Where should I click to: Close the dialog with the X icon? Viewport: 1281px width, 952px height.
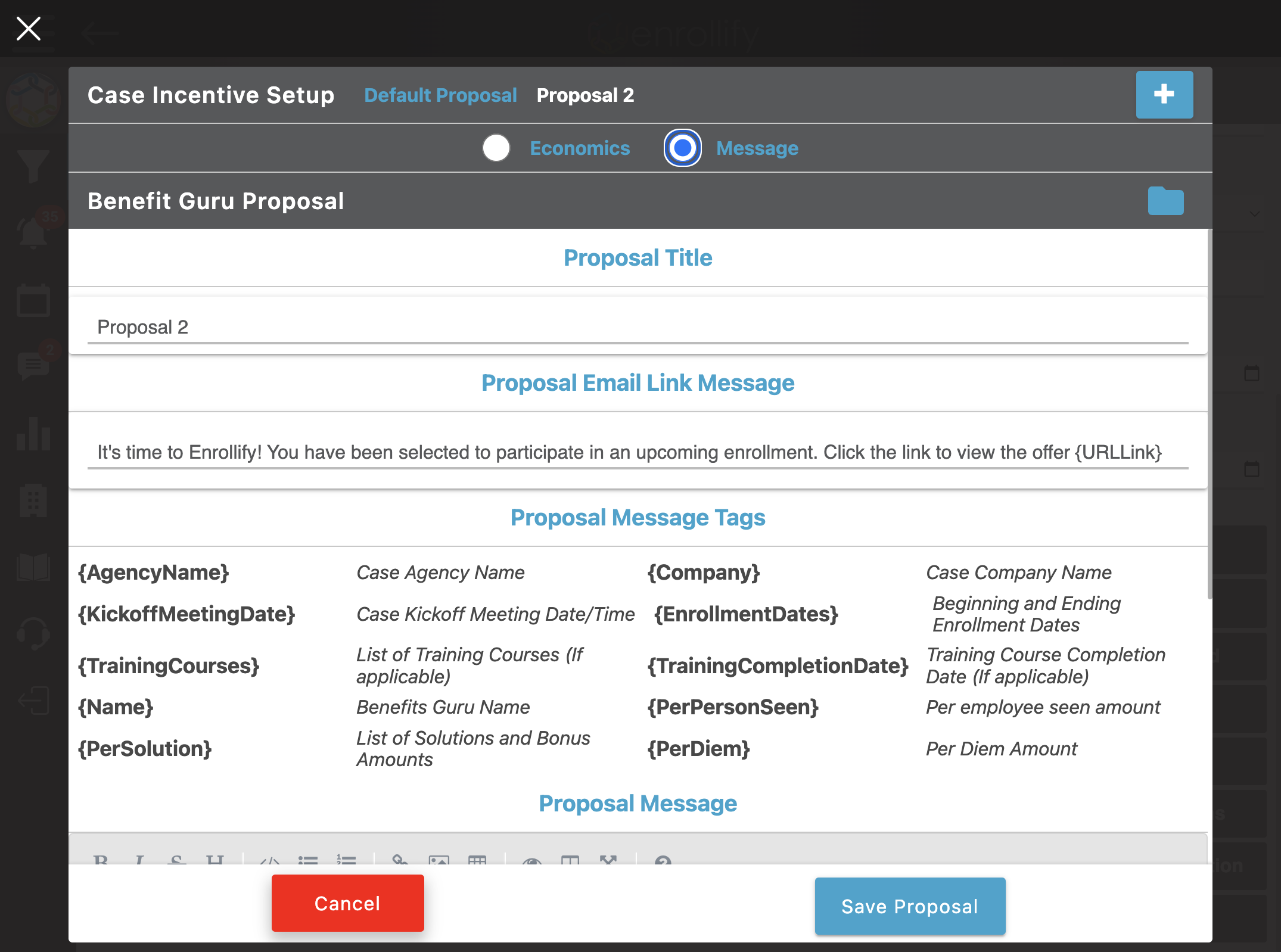pyautogui.click(x=28, y=28)
